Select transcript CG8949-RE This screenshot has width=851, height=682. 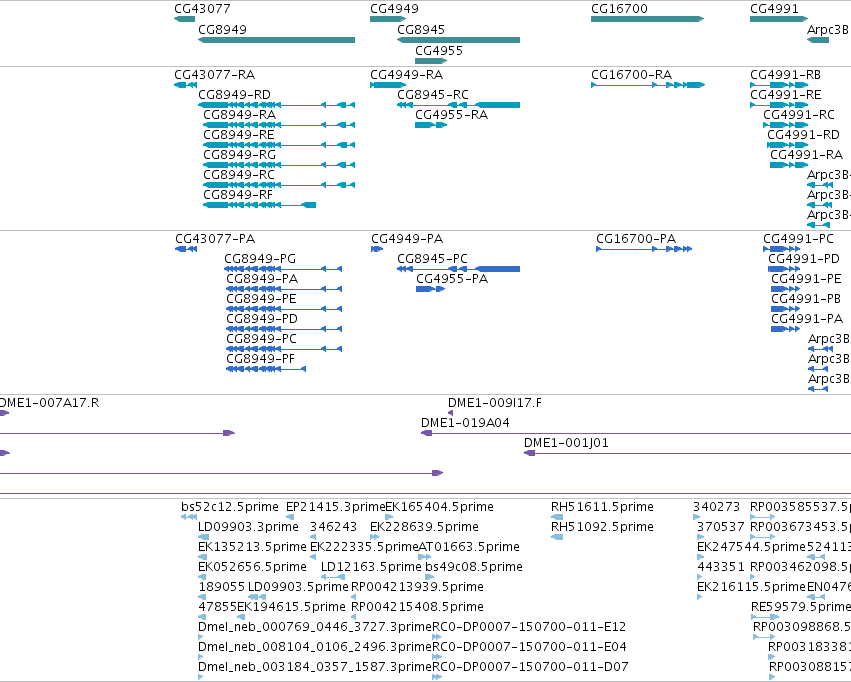click(x=279, y=145)
